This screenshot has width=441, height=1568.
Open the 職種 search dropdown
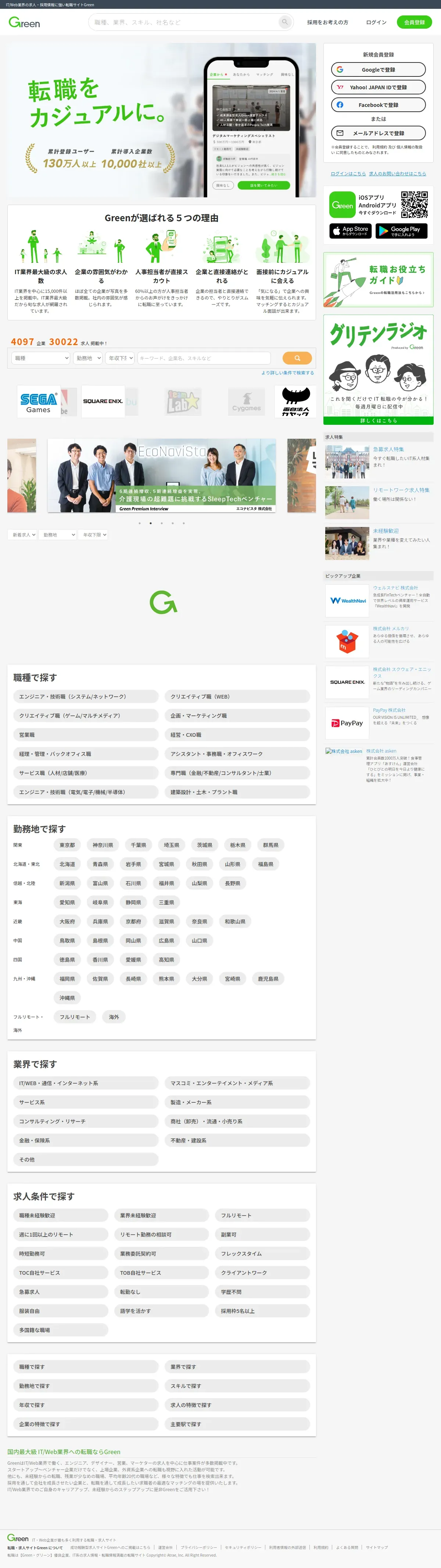click(x=41, y=358)
